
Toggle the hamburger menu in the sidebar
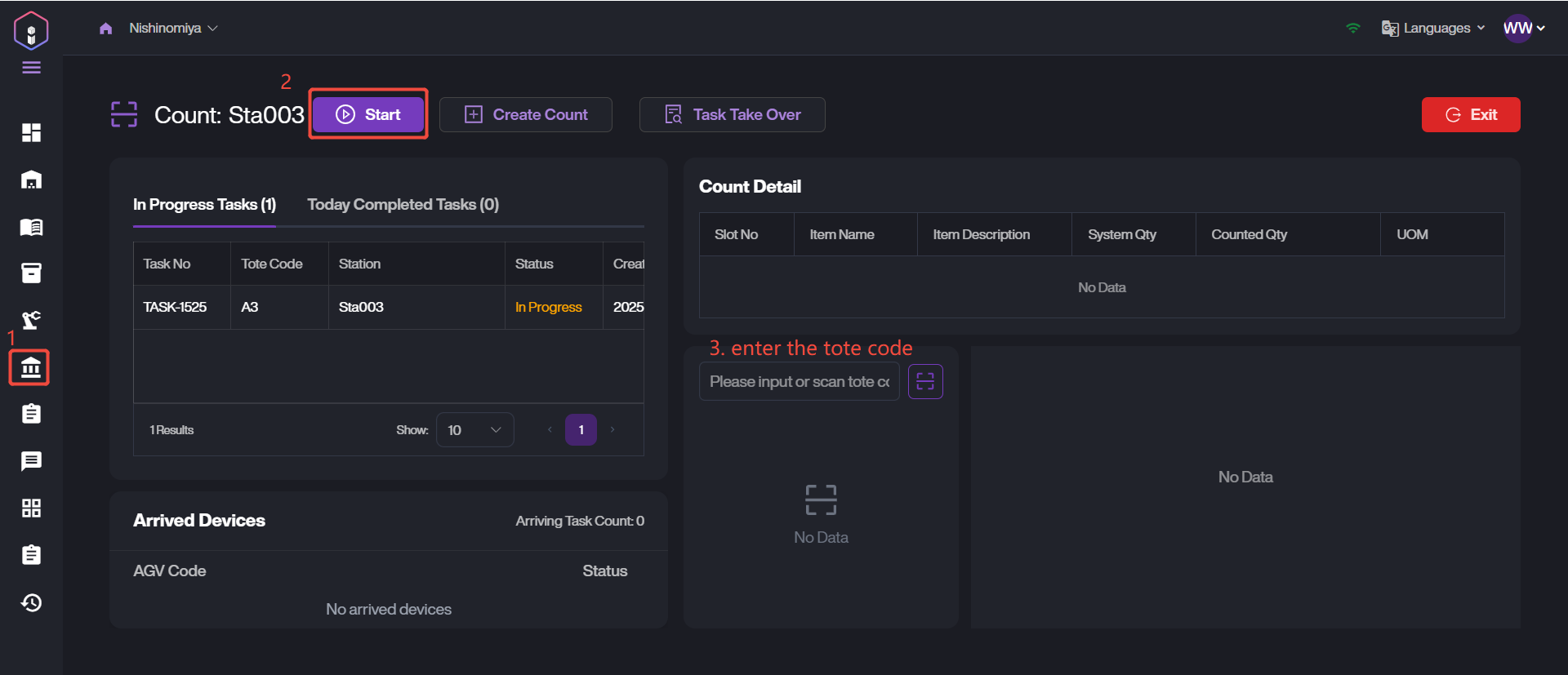tap(31, 68)
